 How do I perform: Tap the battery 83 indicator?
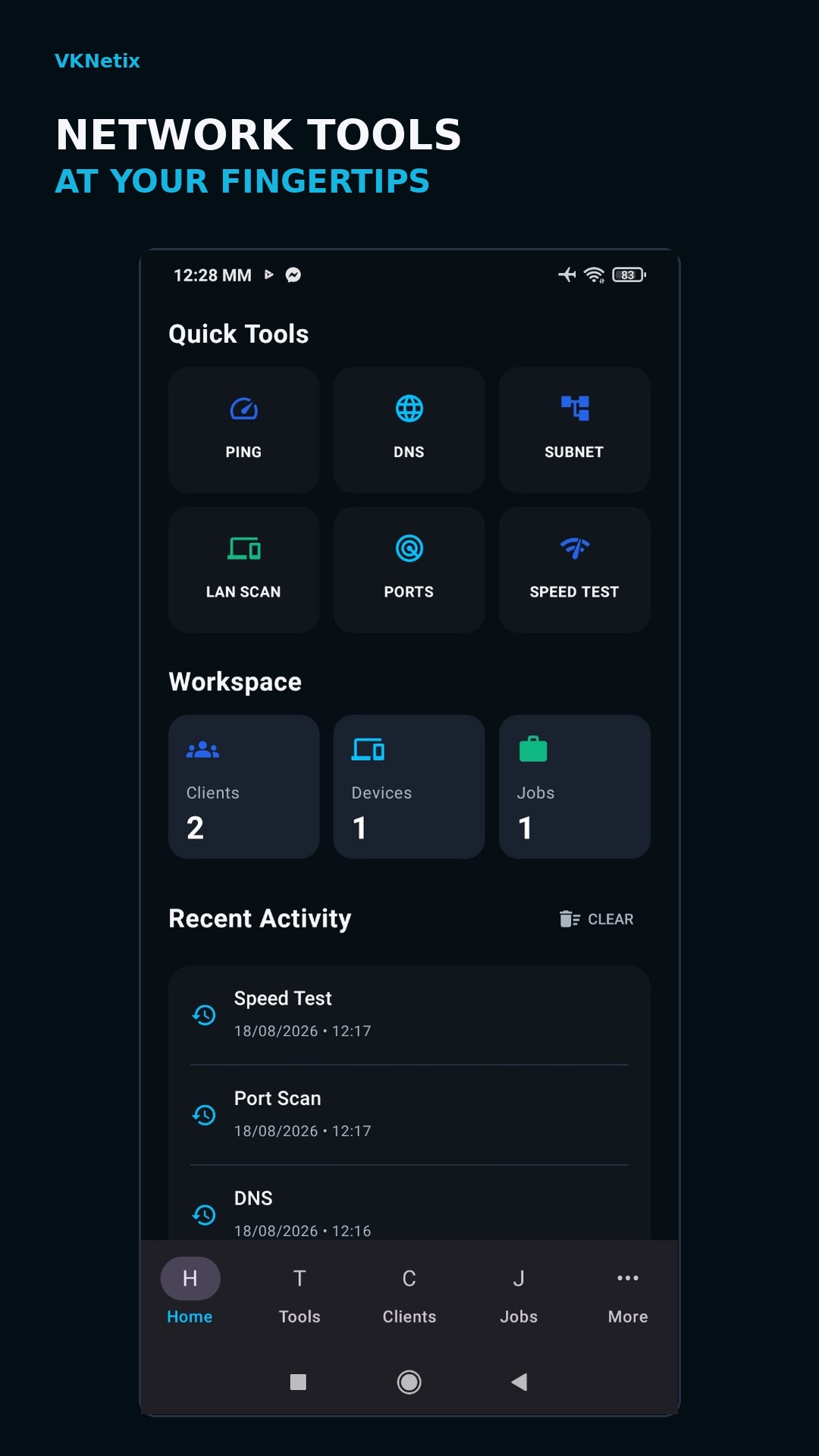click(629, 275)
